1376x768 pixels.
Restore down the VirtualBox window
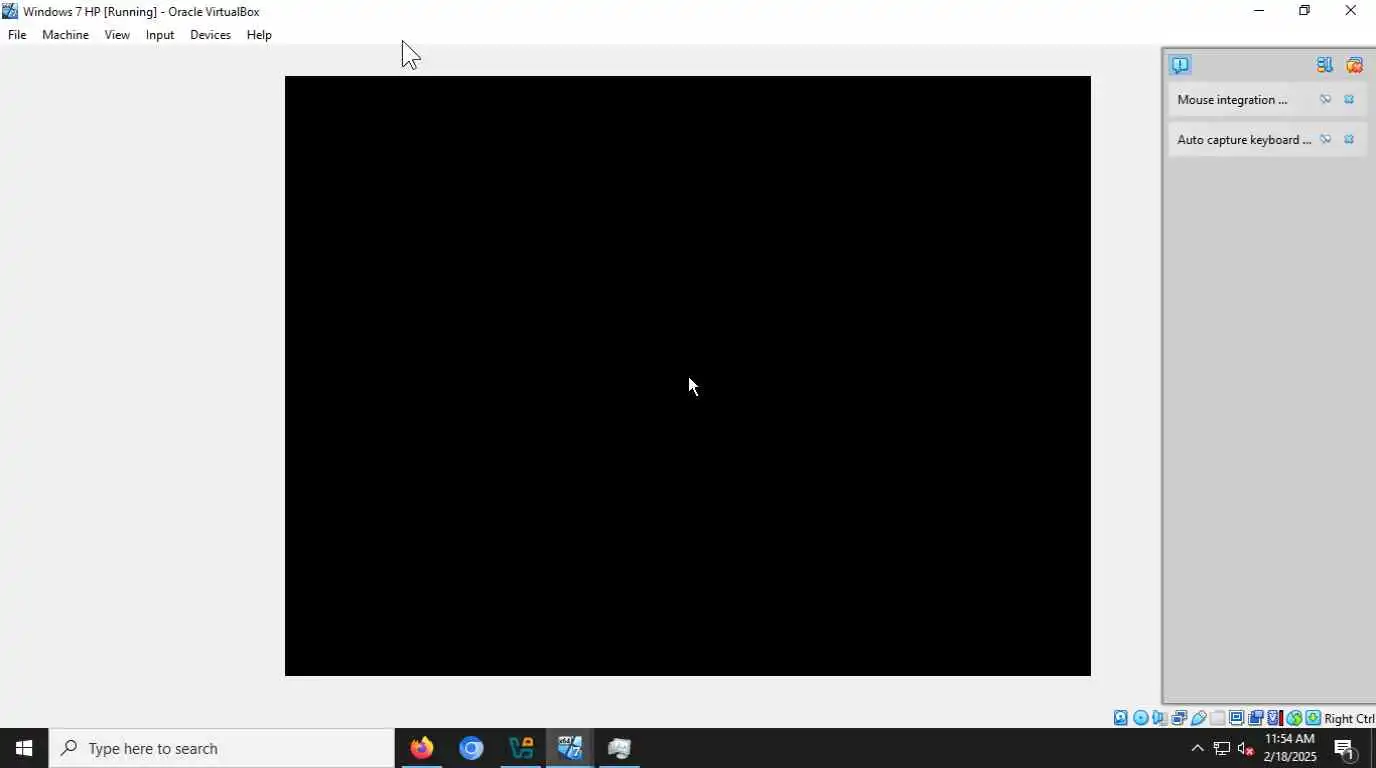tap(1304, 11)
